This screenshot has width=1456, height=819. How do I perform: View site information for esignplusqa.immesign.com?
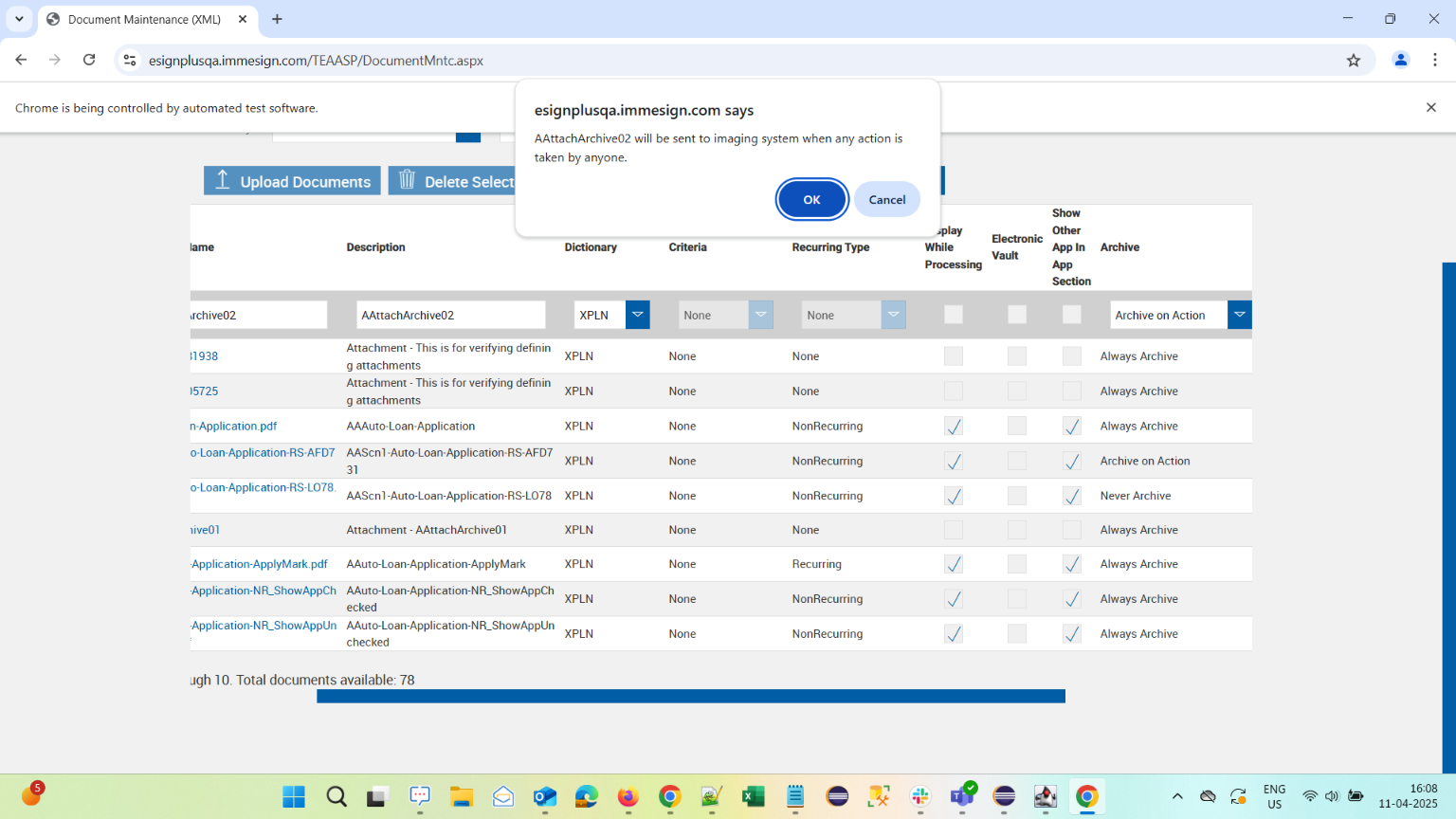(130, 60)
